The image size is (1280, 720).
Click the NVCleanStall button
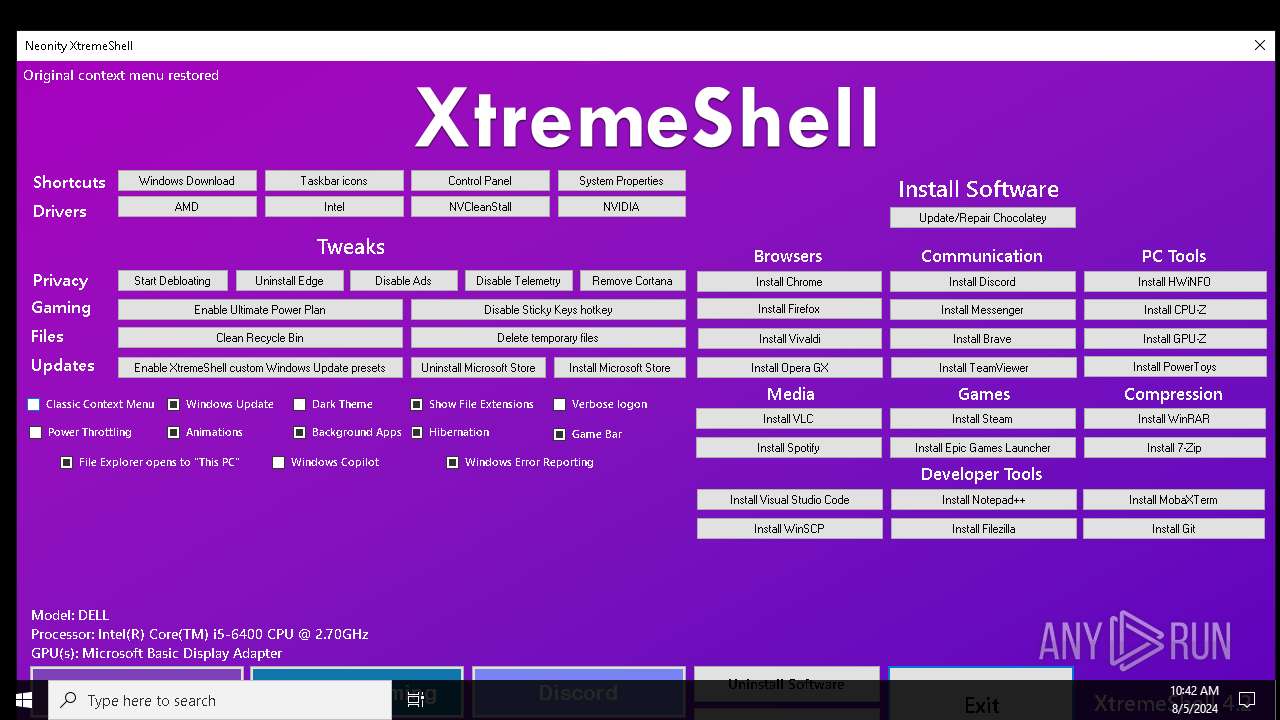pyautogui.click(x=480, y=207)
